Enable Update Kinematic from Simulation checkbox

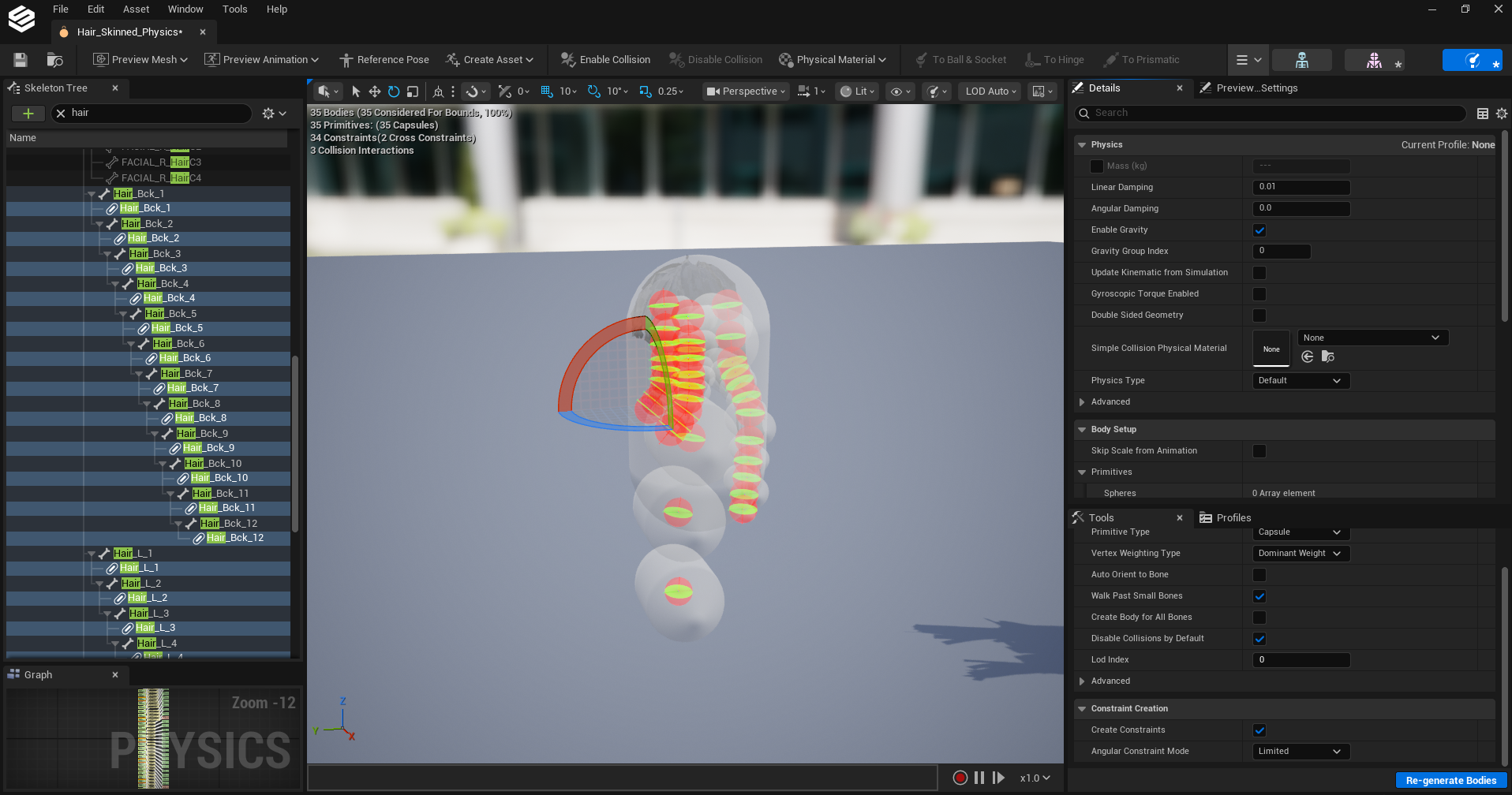pyautogui.click(x=1259, y=273)
